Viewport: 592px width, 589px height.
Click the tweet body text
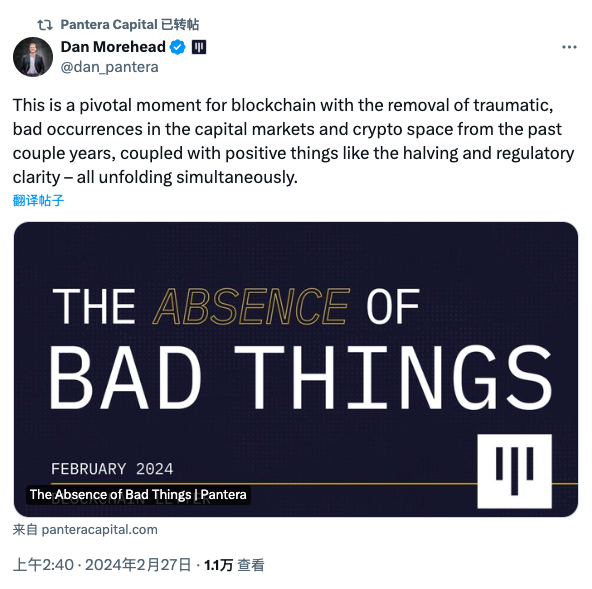[293, 141]
